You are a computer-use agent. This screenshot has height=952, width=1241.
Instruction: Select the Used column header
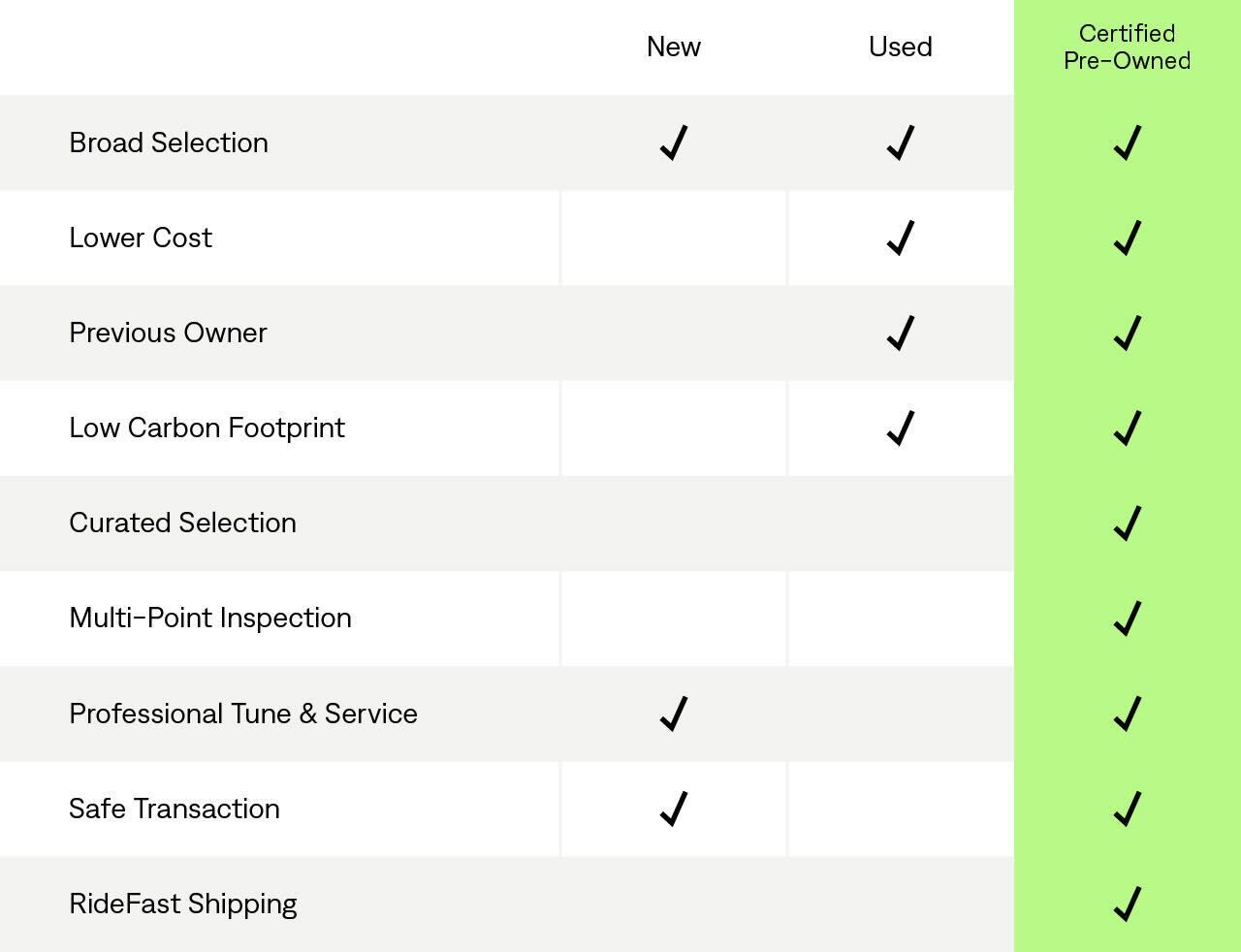(x=901, y=47)
